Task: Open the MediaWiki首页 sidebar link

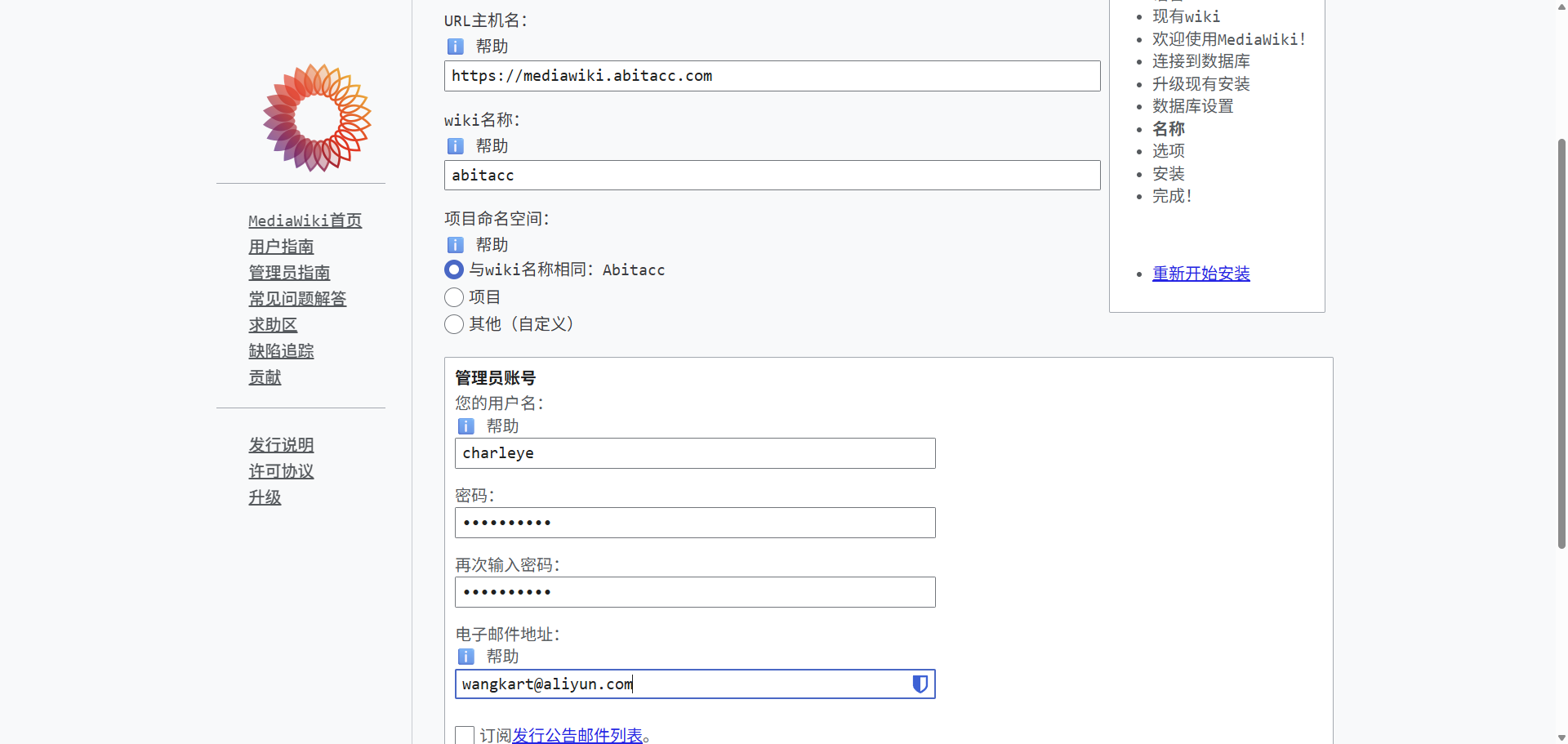Action: pos(305,221)
